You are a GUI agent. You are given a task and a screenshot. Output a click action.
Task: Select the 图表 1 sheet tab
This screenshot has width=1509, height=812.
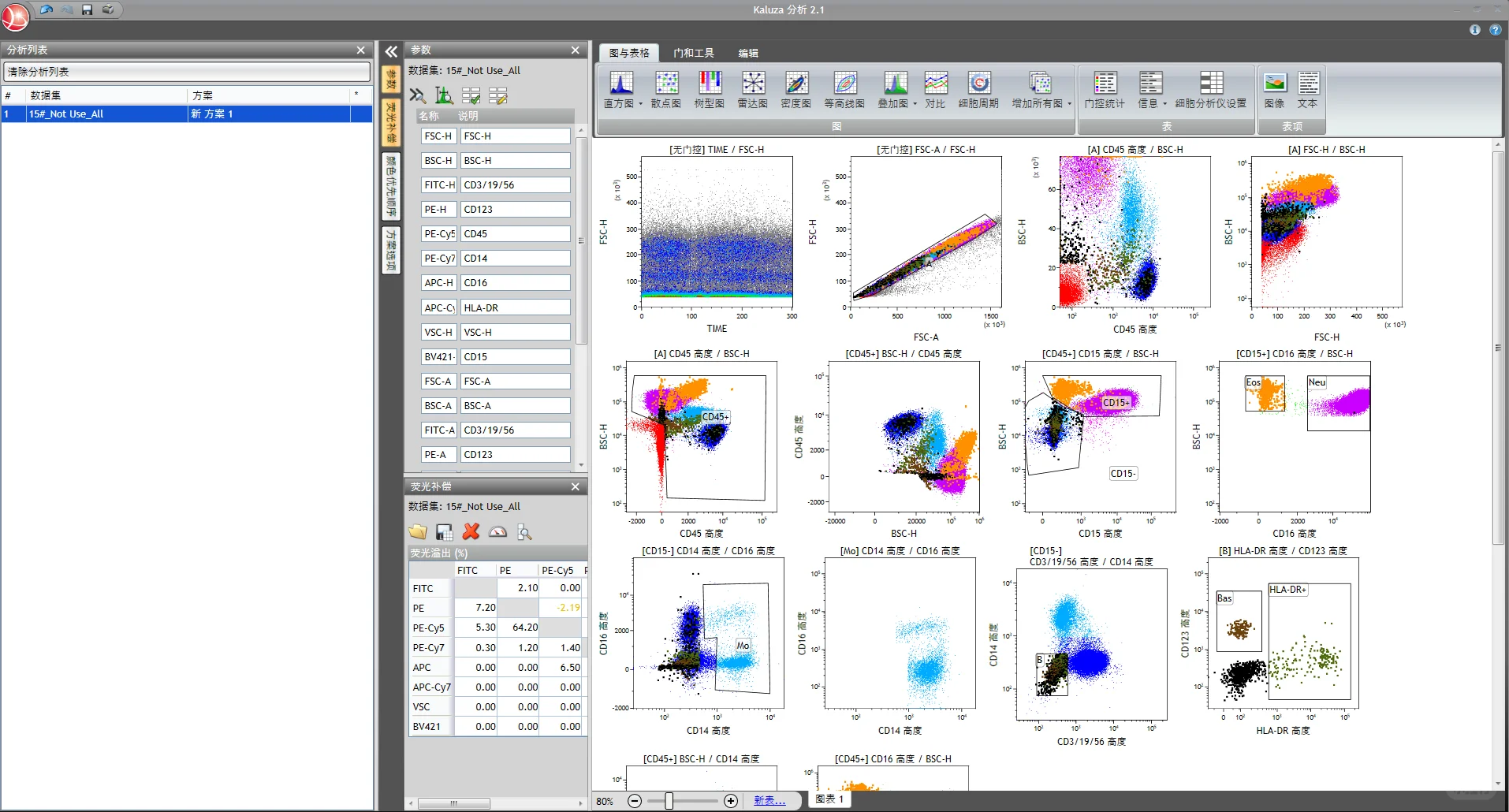click(829, 799)
